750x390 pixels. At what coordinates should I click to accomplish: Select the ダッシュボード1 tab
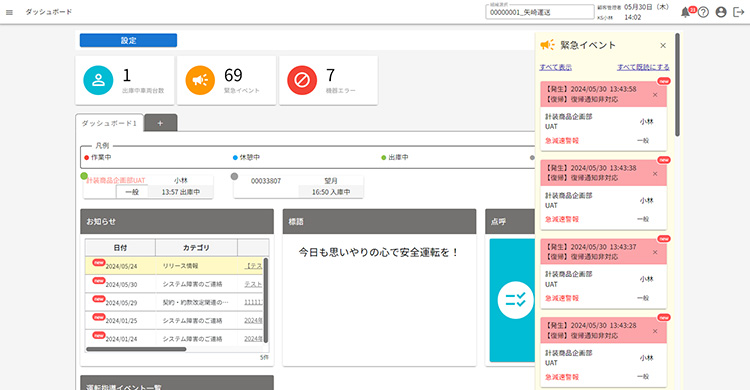pyautogui.click(x=109, y=123)
